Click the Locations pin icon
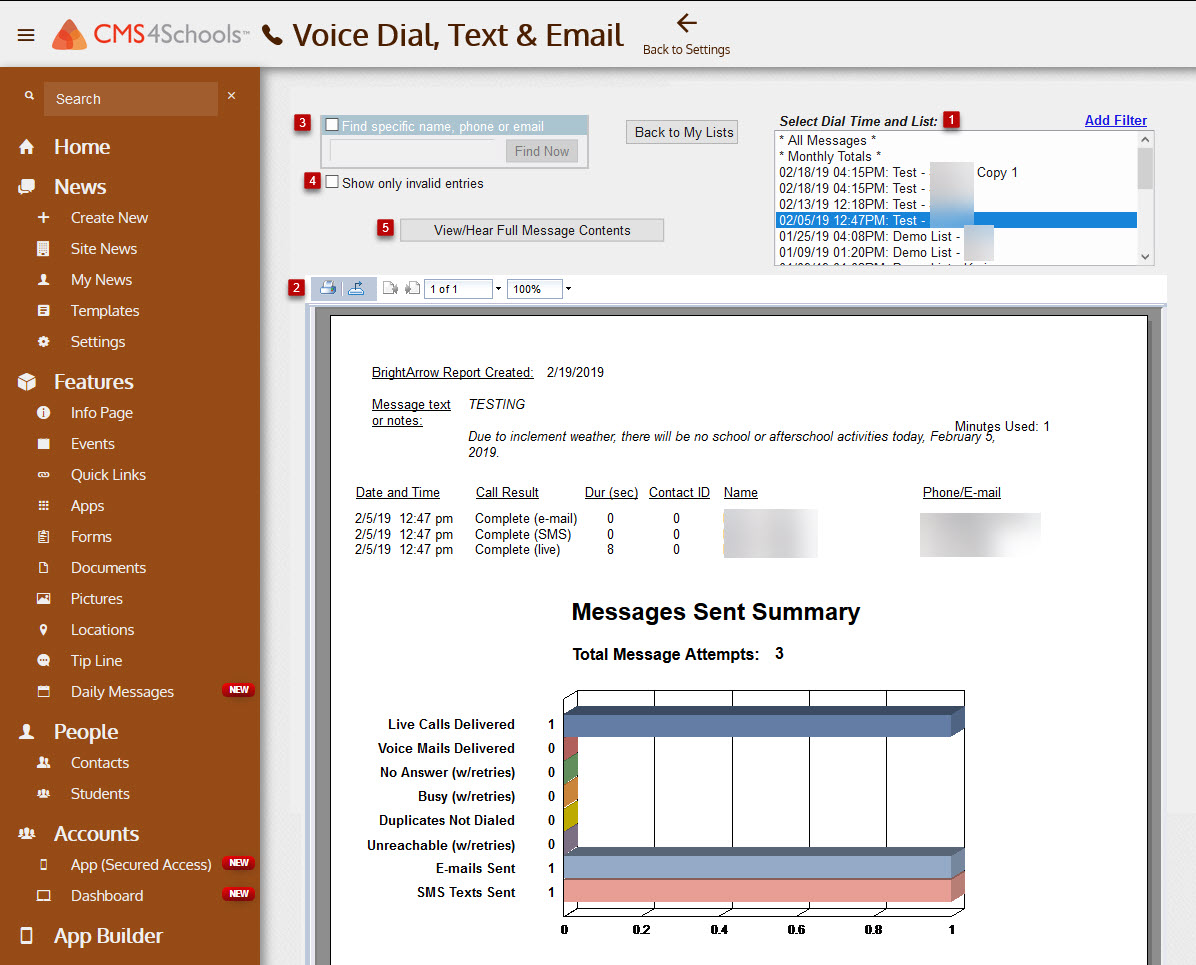1196x965 pixels. [43, 630]
